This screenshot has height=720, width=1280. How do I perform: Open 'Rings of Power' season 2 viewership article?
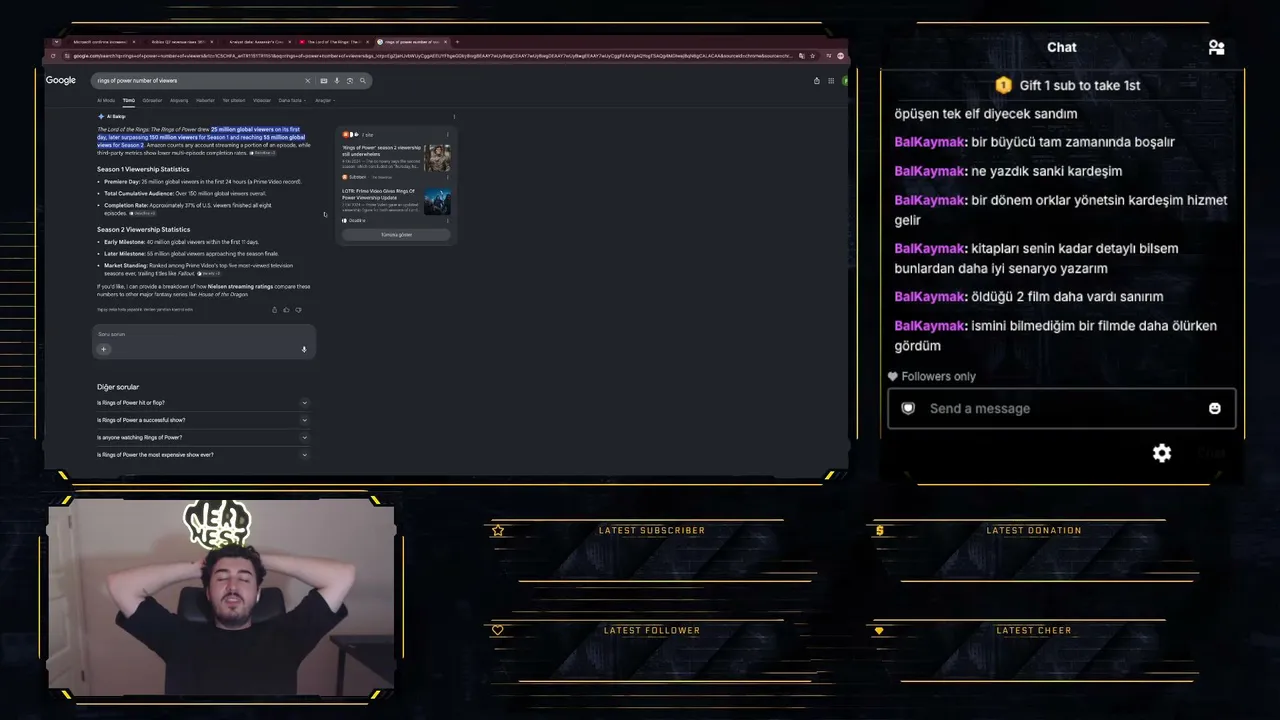(x=381, y=151)
